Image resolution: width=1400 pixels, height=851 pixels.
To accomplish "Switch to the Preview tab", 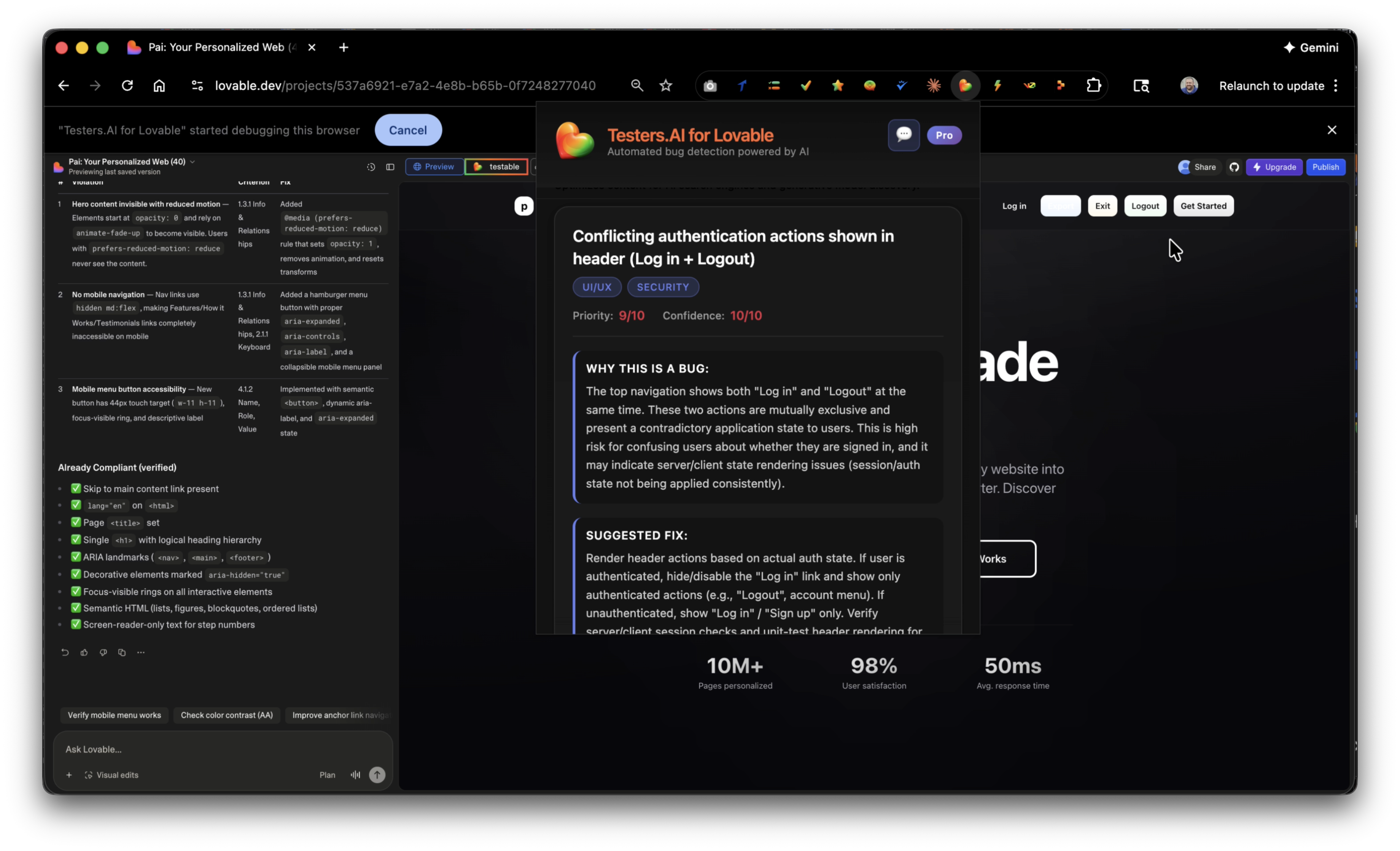I will [434, 167].
